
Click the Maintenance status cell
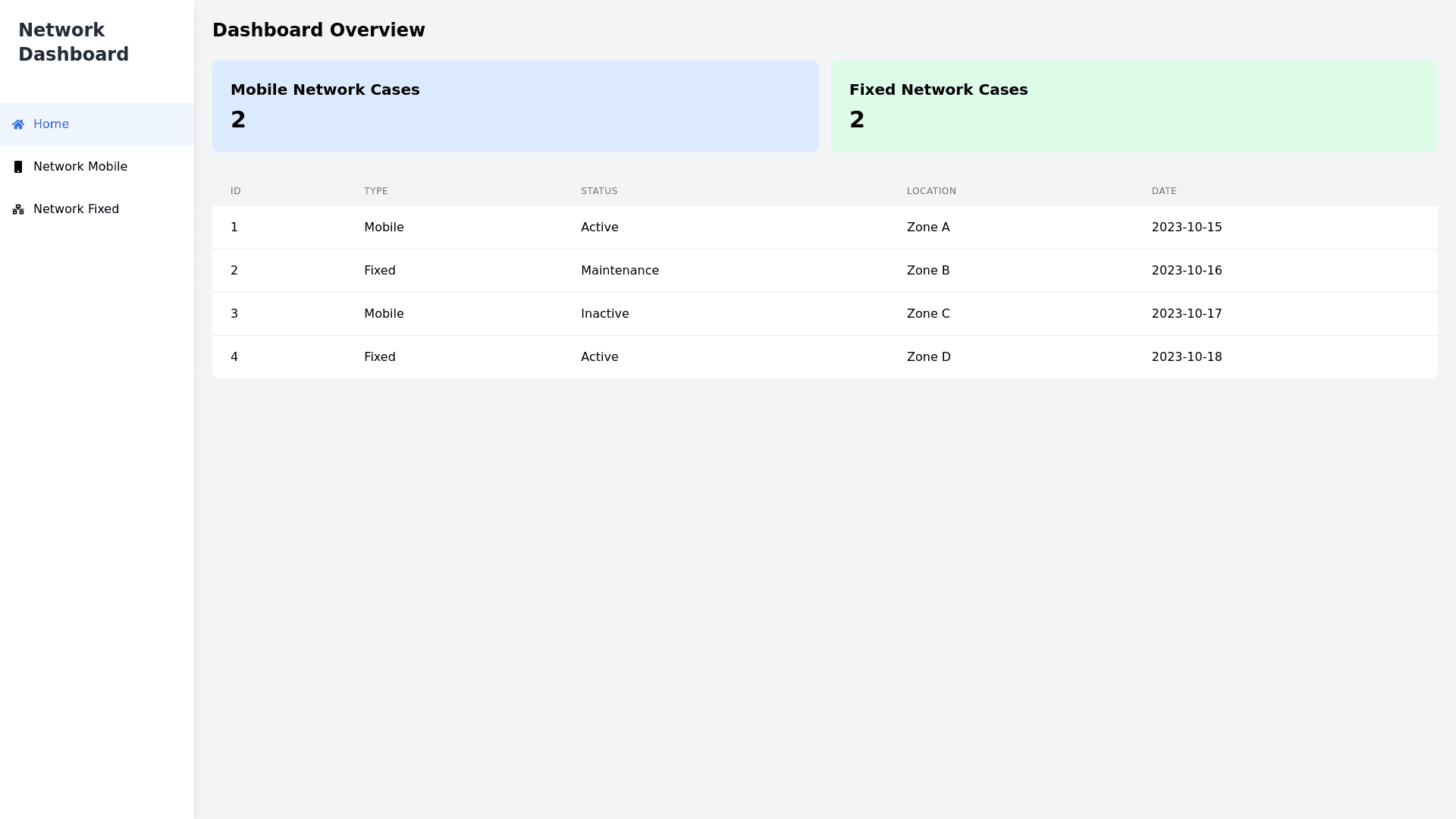pos(620,271)
